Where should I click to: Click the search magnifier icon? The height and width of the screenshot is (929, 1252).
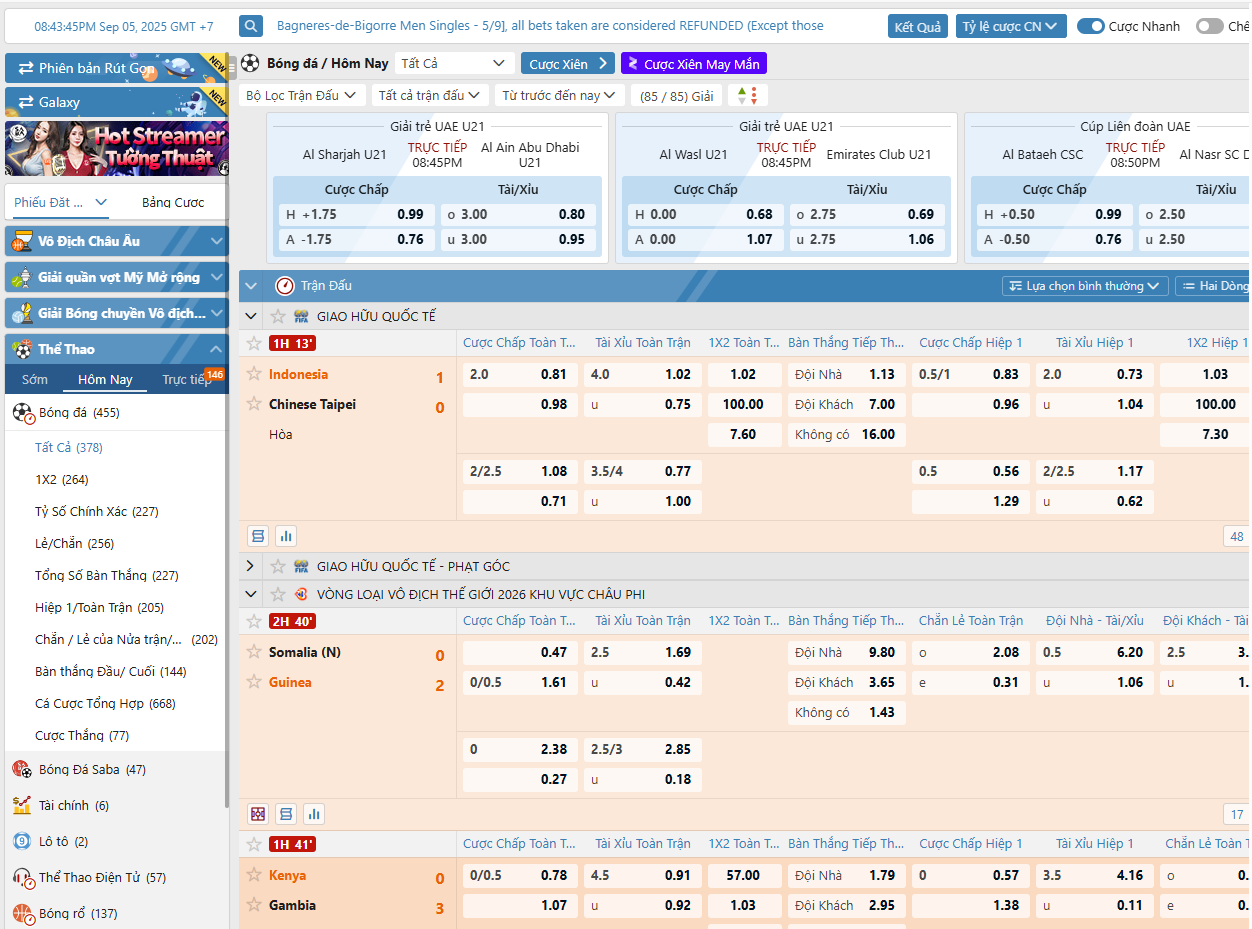tap(251, 26)
